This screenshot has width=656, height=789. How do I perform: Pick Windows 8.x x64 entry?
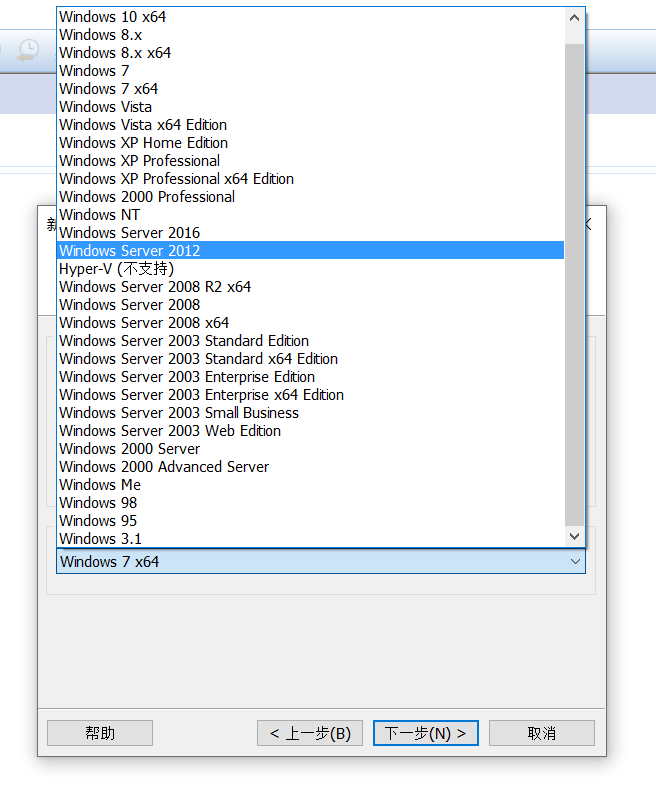tap(310, 53)
